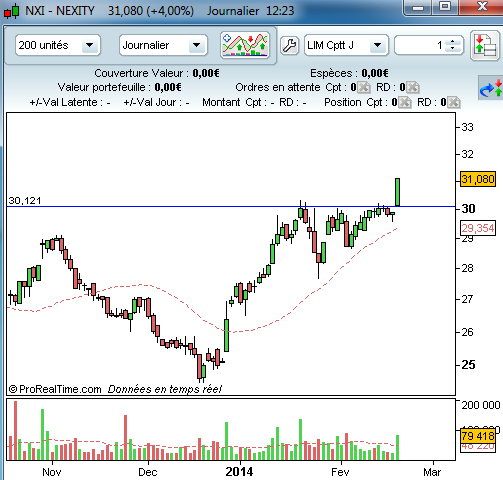Click the 30,121 line label
The width and height of the screenshot is (503, 480).
25,201
